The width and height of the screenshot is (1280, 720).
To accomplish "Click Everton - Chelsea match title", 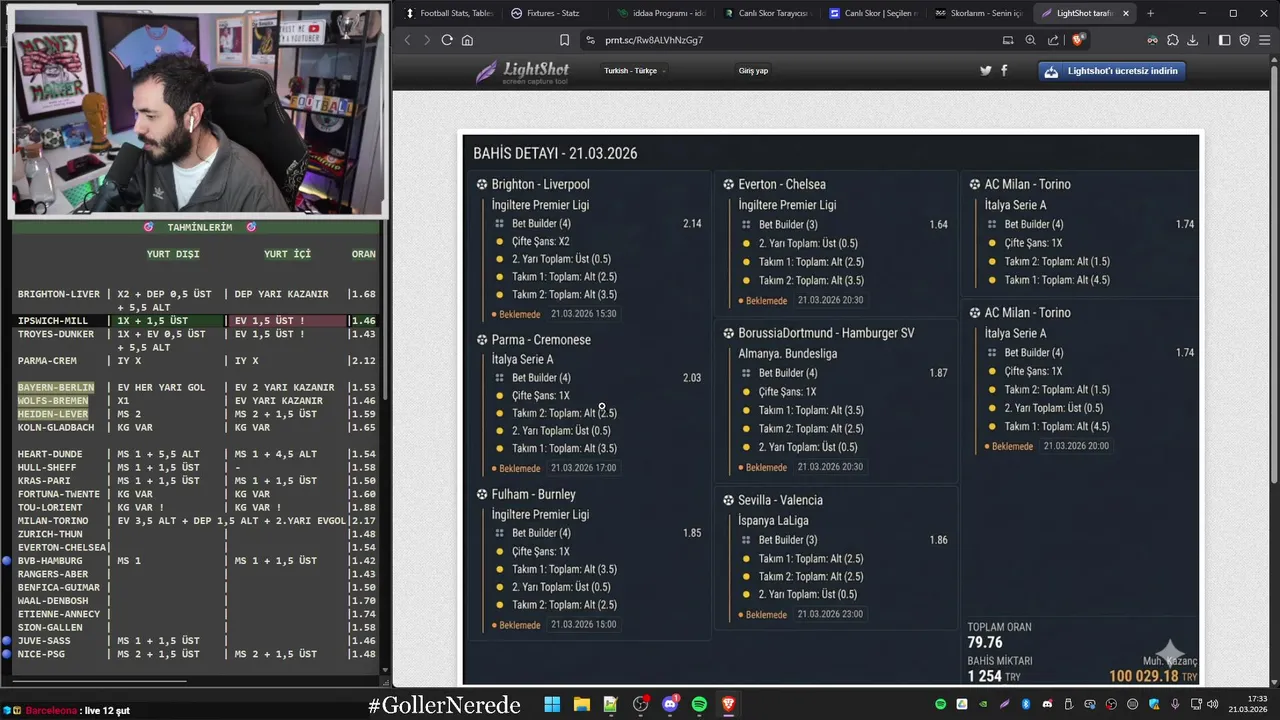I will tap(782, 184).
